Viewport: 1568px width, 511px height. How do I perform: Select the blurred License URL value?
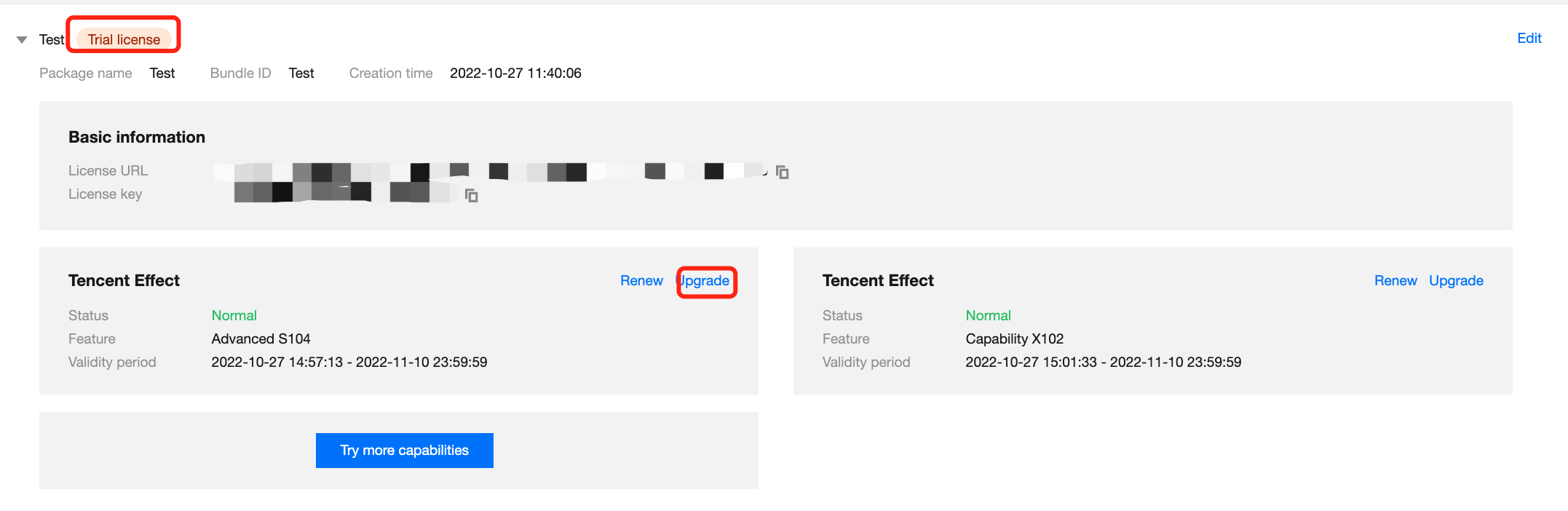point(488,172)
